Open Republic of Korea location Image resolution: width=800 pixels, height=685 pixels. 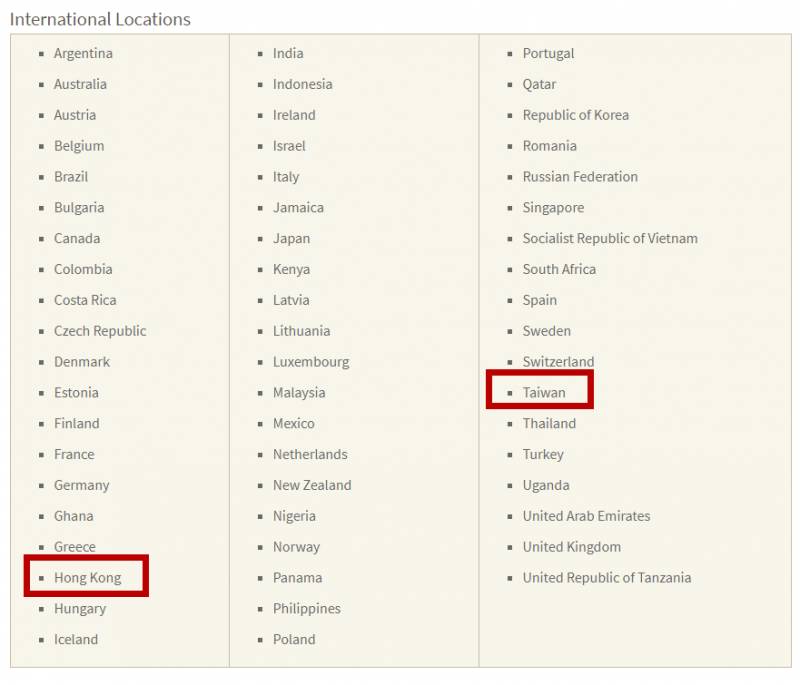575,116
